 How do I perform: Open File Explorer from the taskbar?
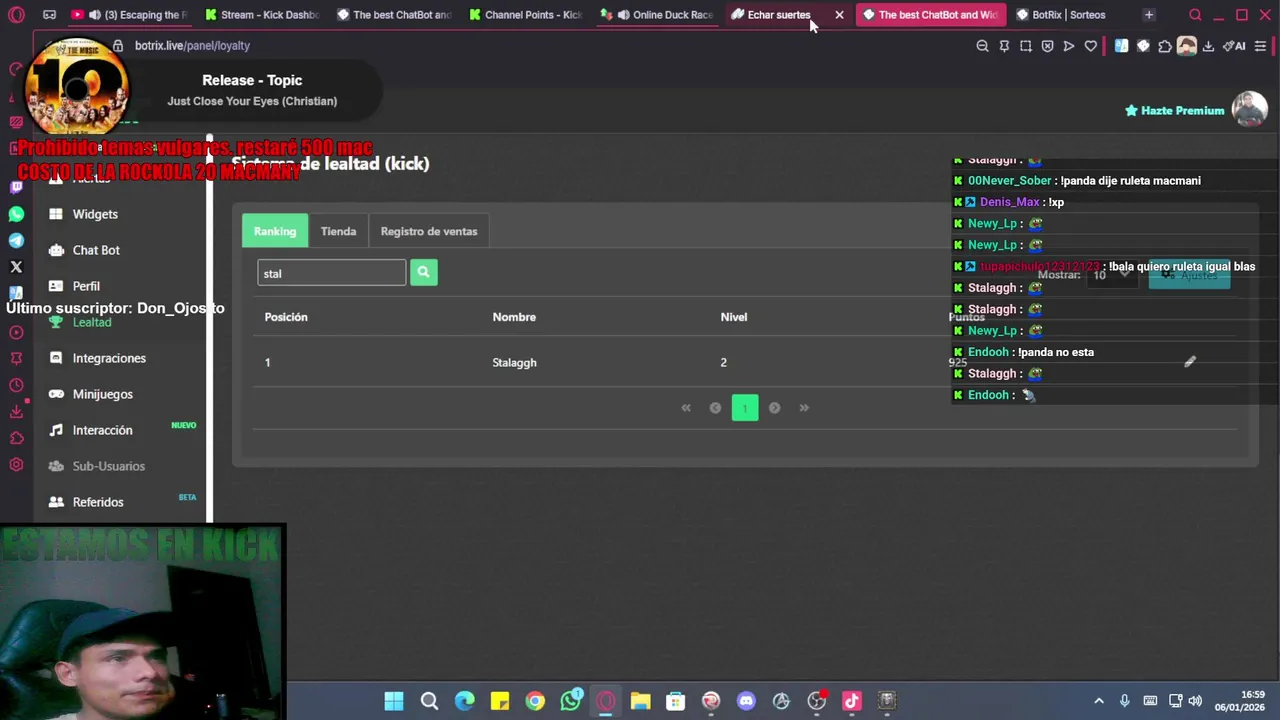coord(640,701)
